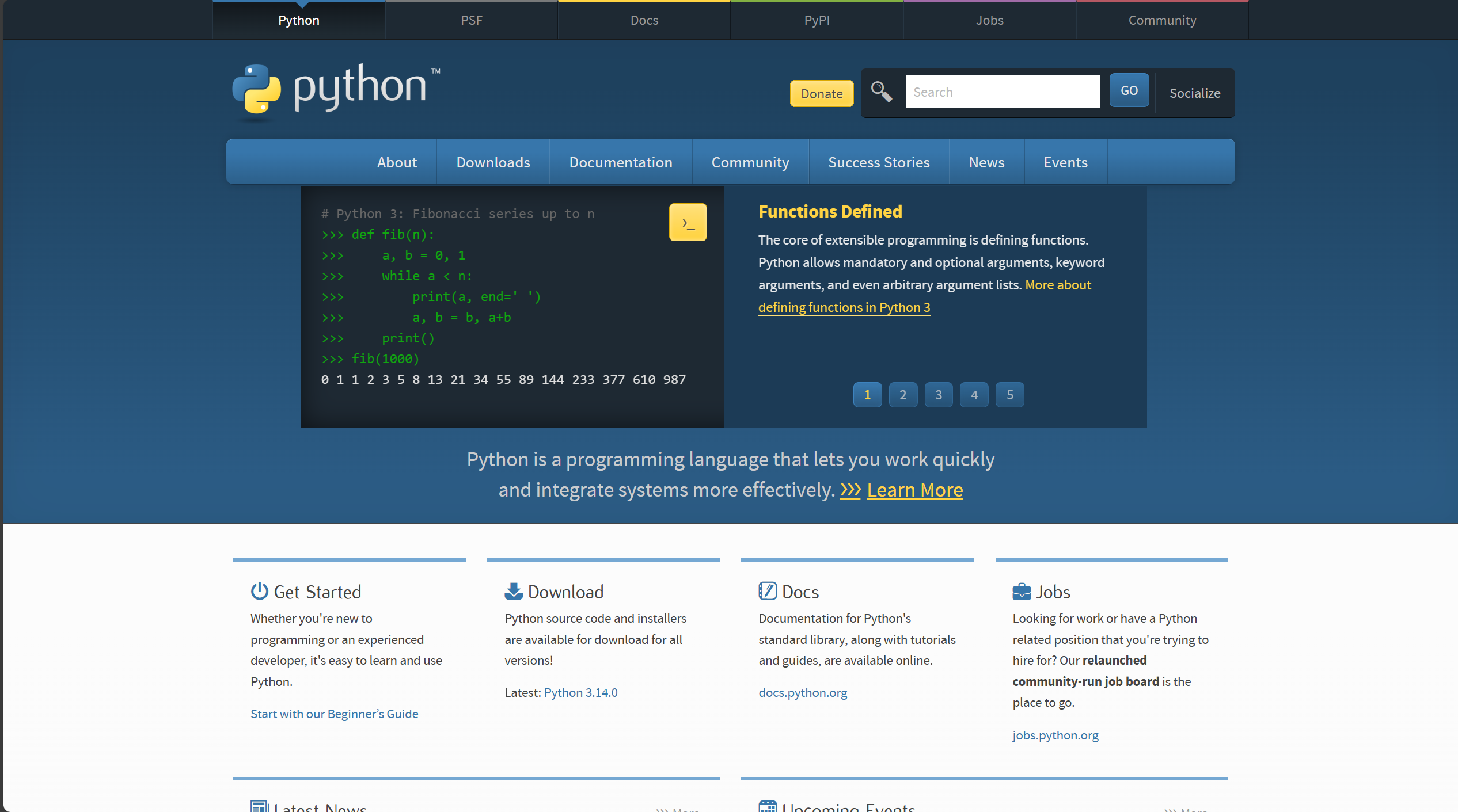1458x812 pixels.
Task: Click inside the Search input field
Action: click(1002, 91)
